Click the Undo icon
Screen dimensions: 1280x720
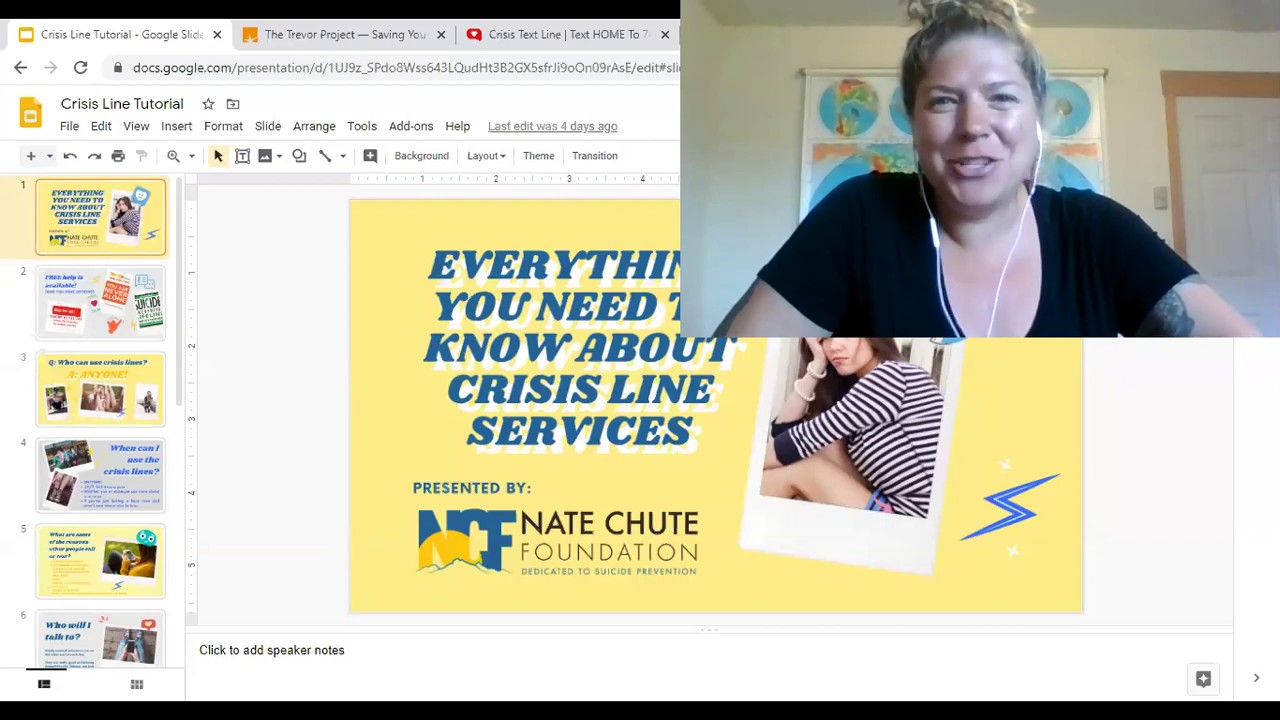(x=70, y=156)
